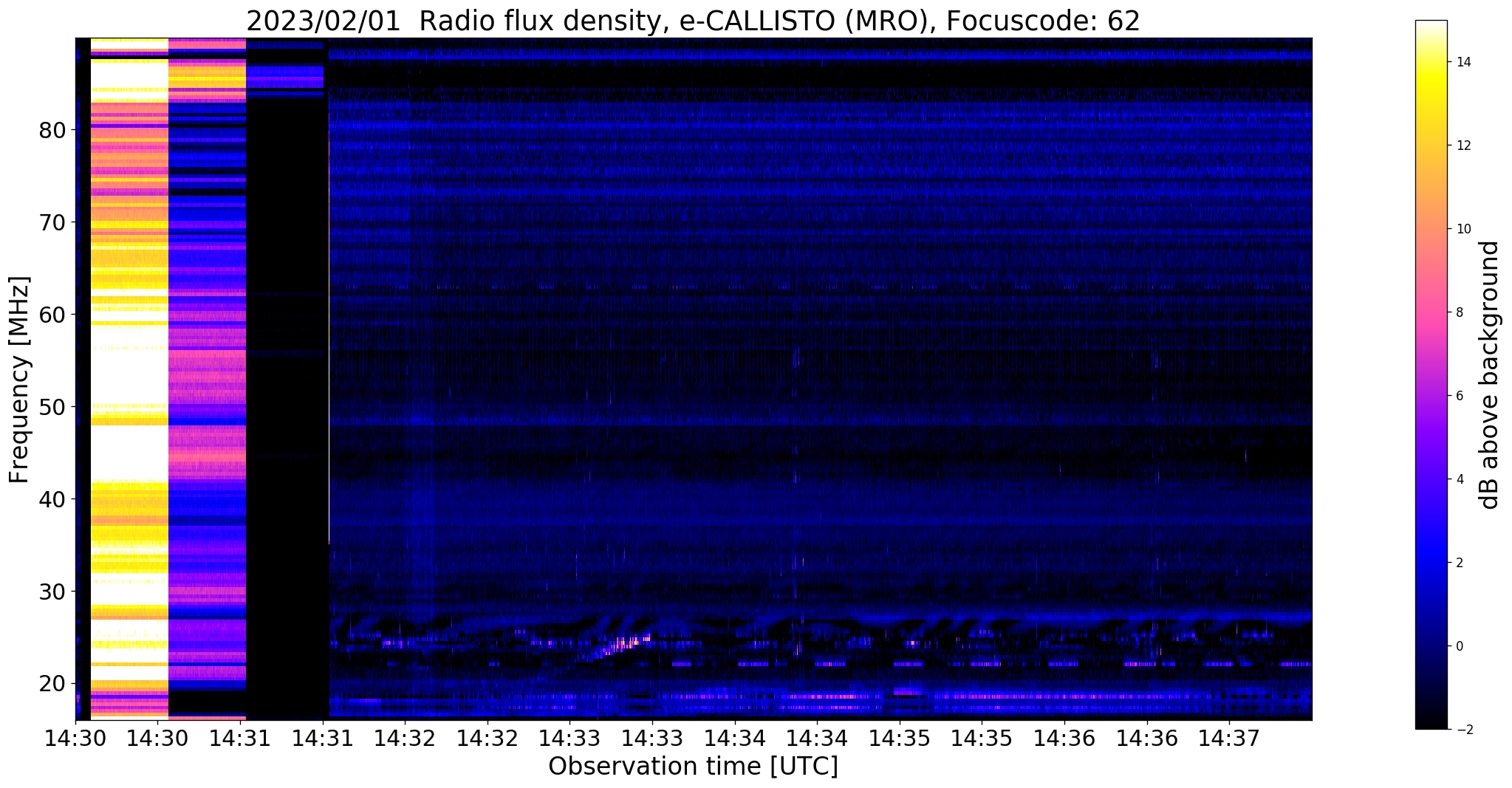
Task: Click the "dB above background" colorbar label
Action: coord(1489,375)
